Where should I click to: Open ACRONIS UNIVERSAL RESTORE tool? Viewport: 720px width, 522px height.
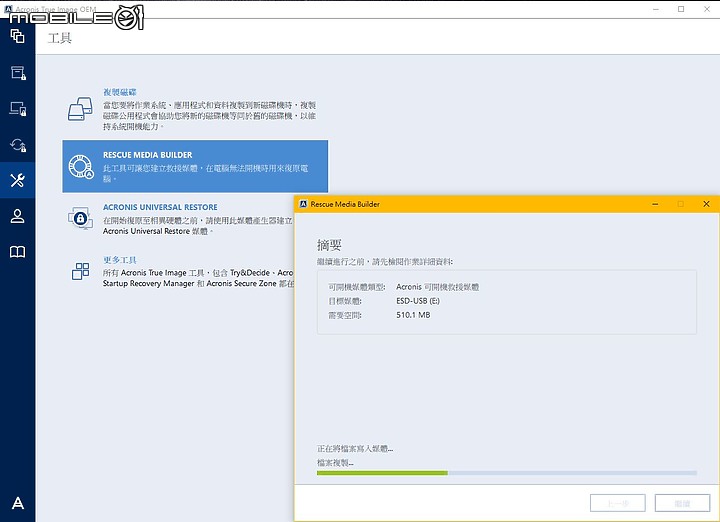coord(160,207)
